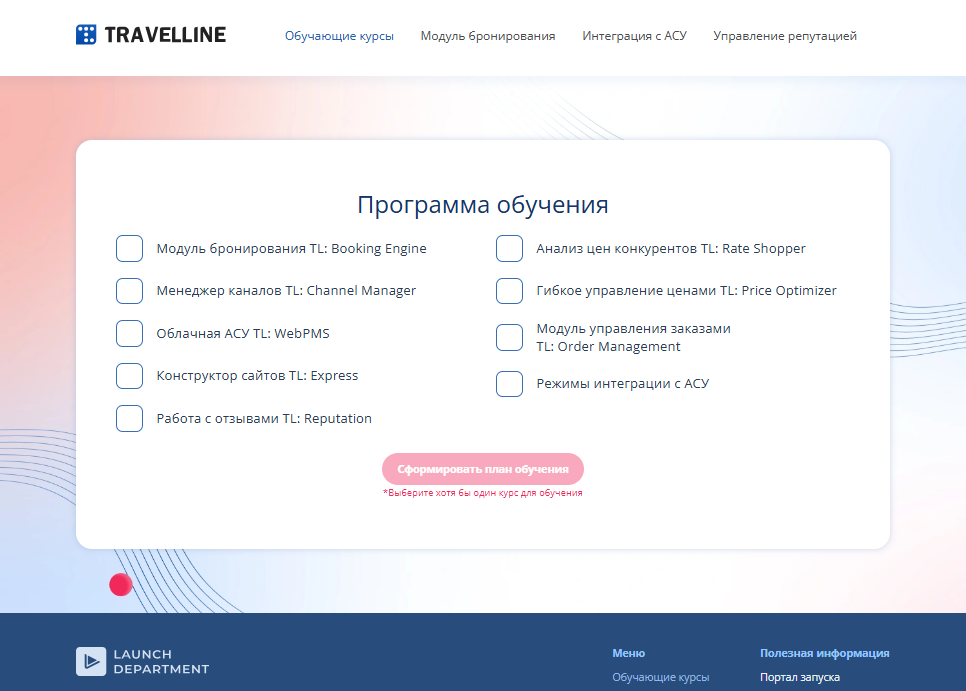Open Интеграция с АСУ nav item
This screenshot has height=691, width=966.
pyautogui.click(x=635, y=36)
